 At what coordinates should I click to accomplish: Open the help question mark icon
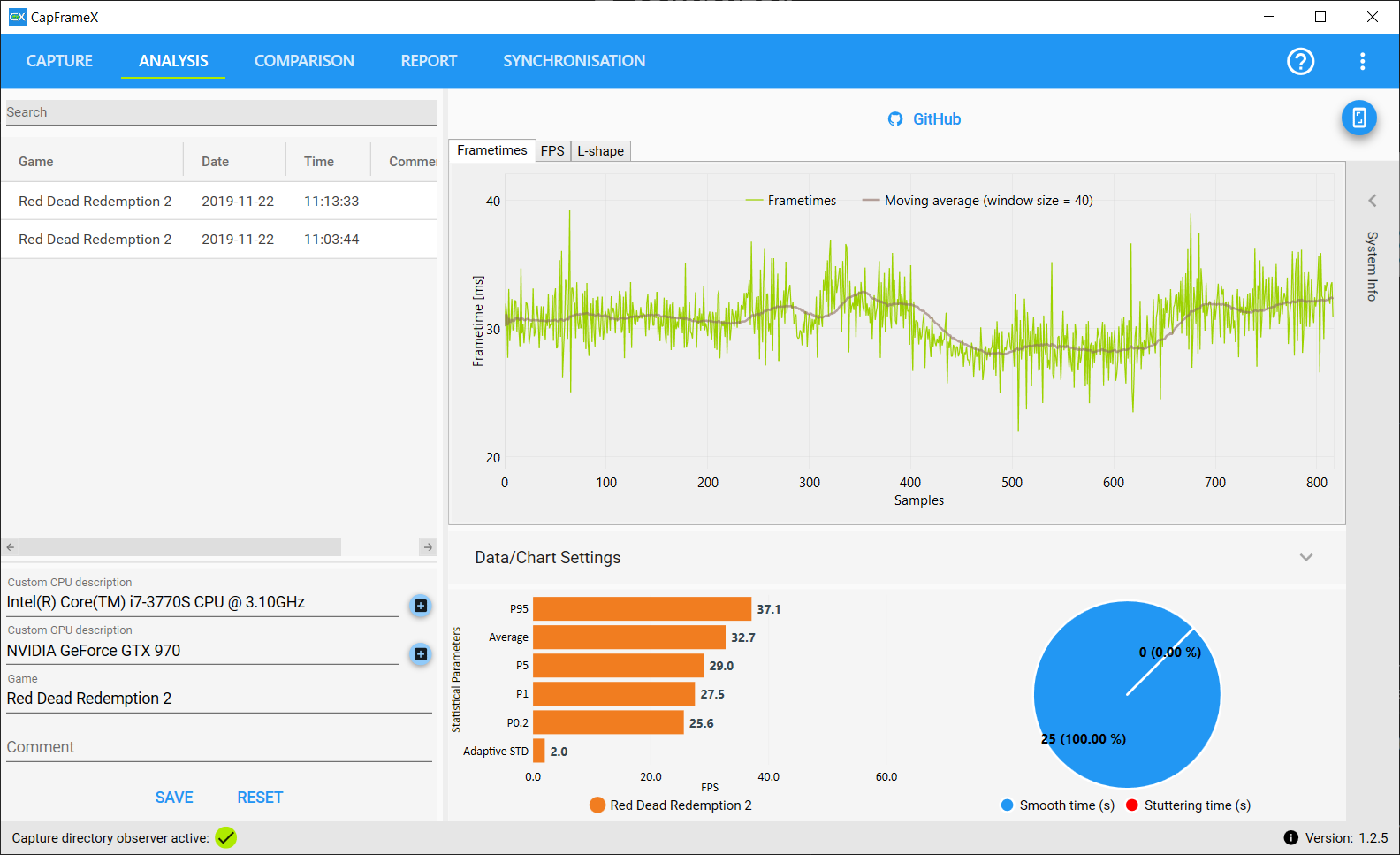tap(1300, 61)
